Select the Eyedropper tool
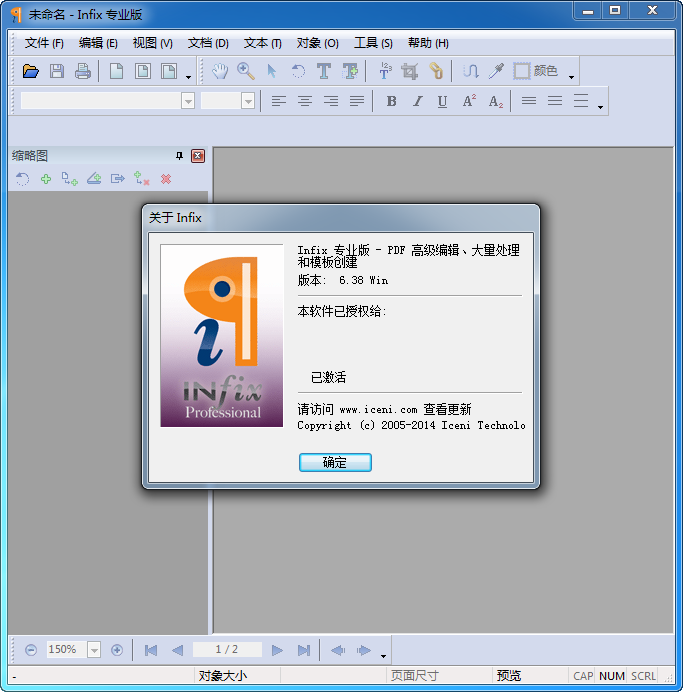Viewport: 683px width, 692px height. (x=496, y=71)
